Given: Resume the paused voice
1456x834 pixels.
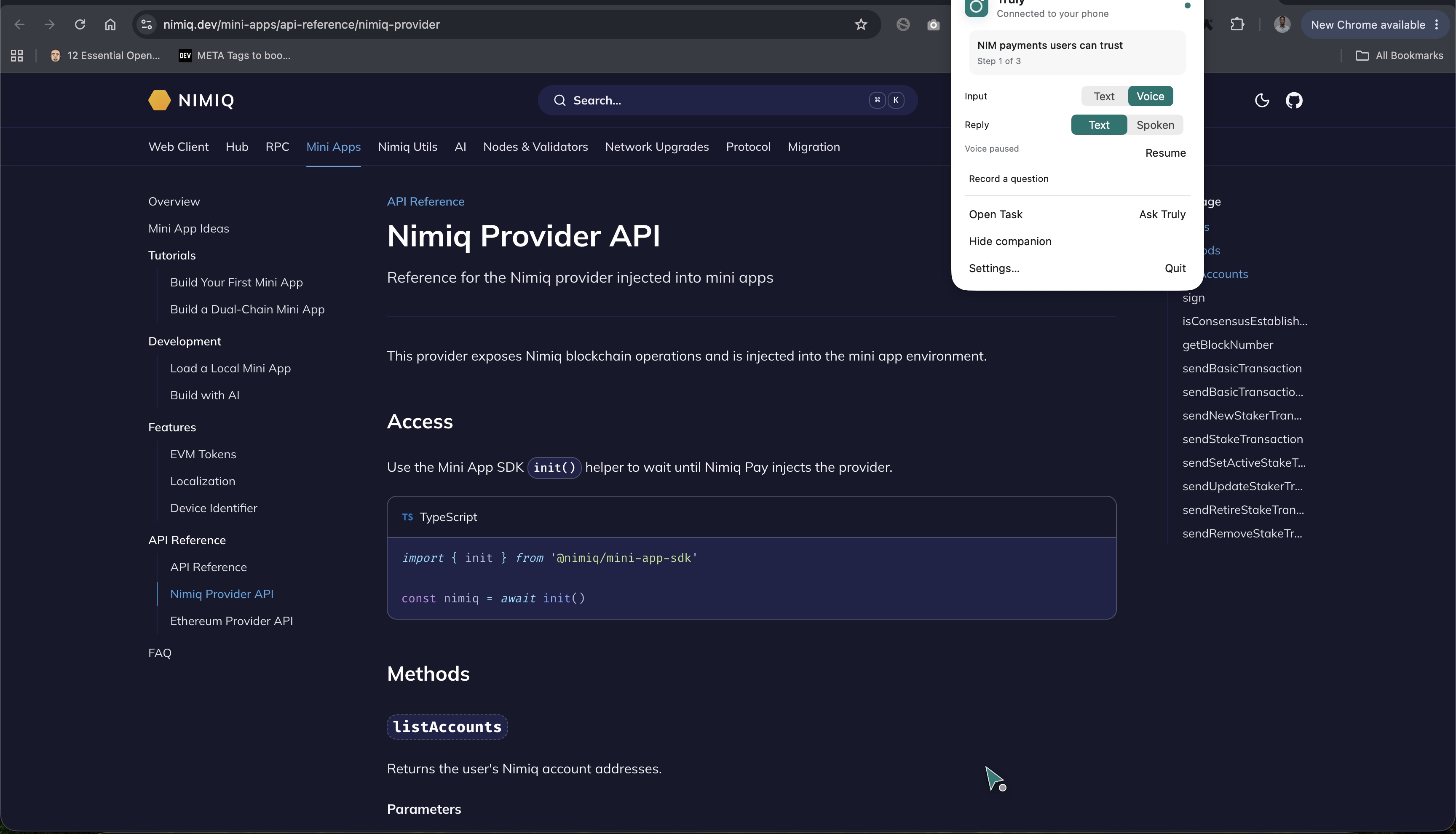Looking at the screenshot, I should coord(1165,153).
